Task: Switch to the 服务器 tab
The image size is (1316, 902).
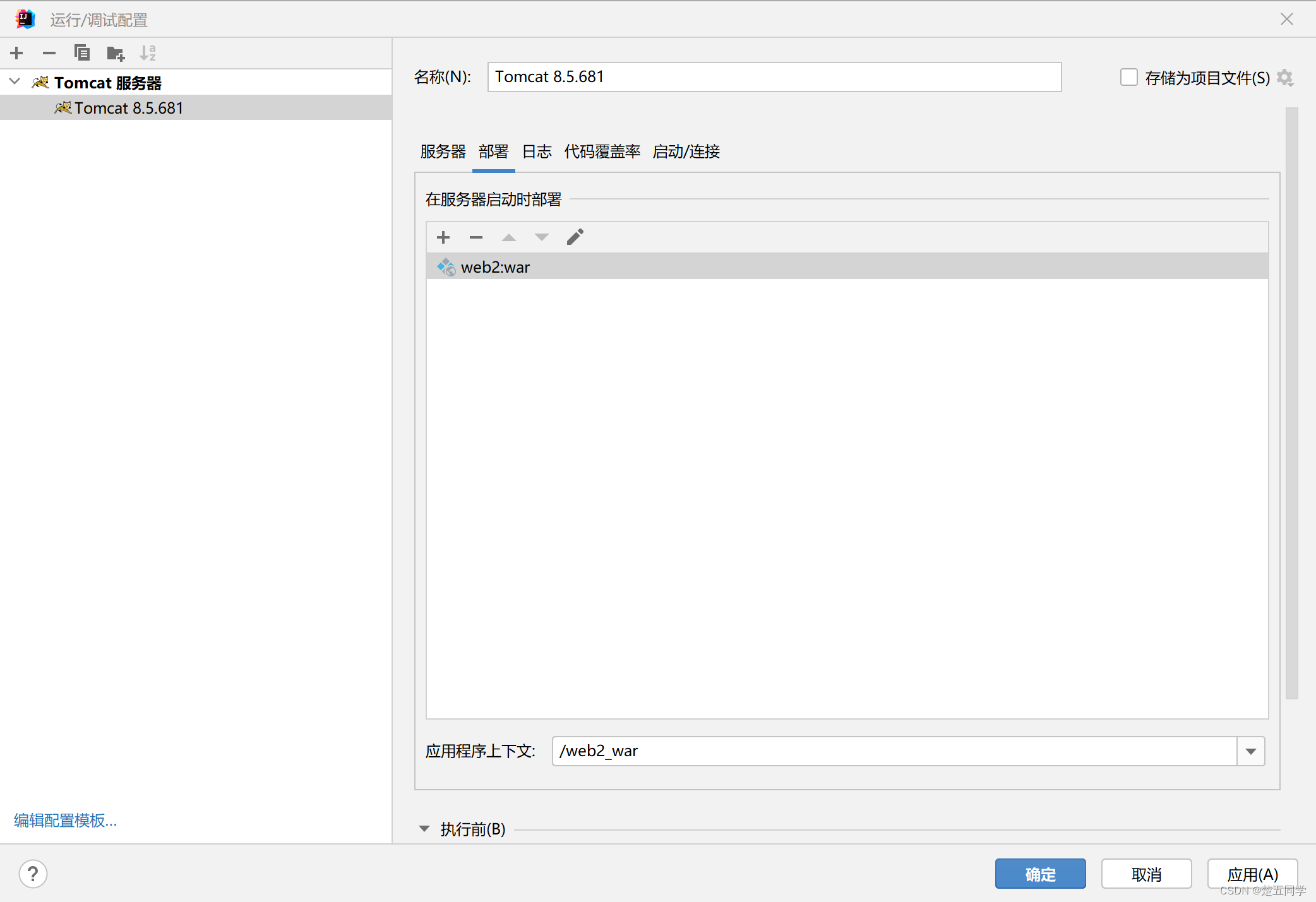Action: [443, 151]
